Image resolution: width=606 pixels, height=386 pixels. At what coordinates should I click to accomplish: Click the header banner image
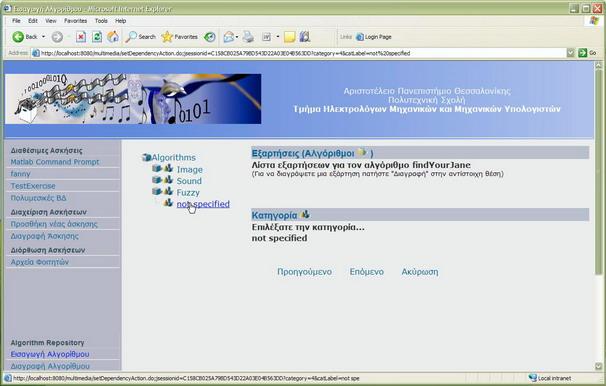(133, 99)
